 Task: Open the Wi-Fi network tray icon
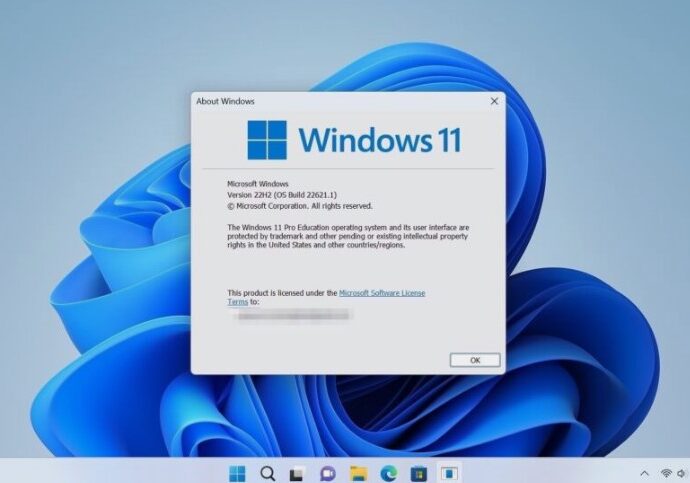tap(666, 472)
